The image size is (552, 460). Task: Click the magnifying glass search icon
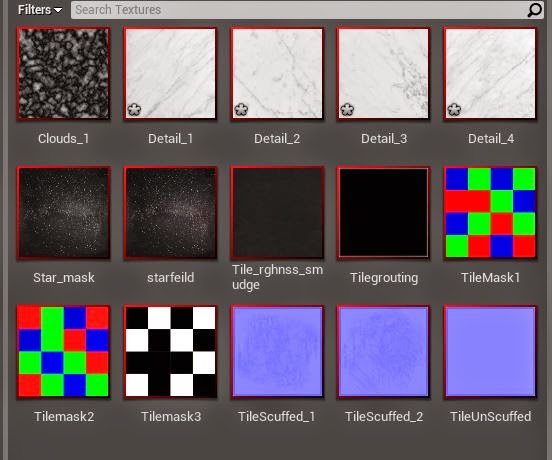click(535, 10)
